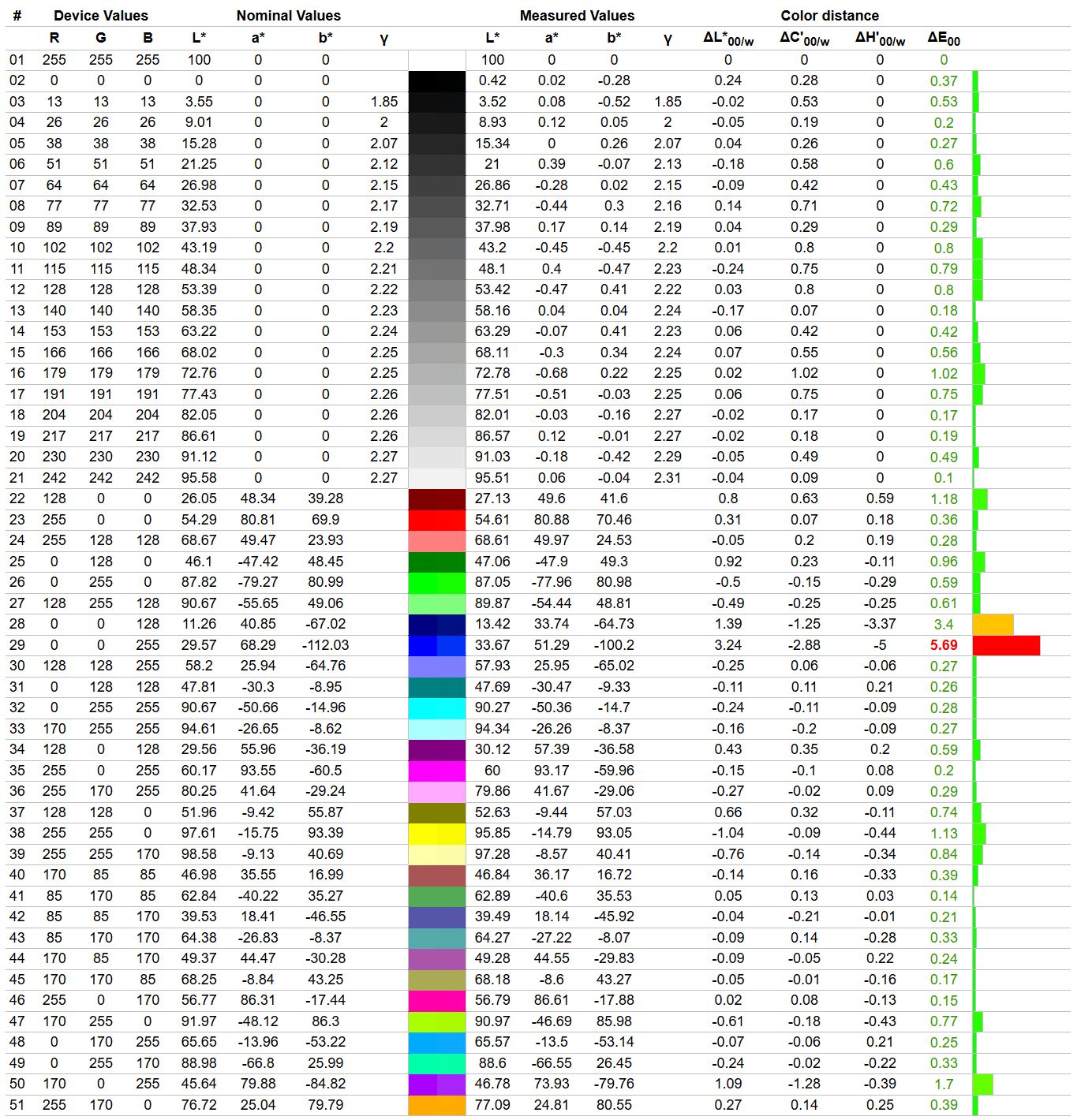Viewport: 1081px width, 1120px height.
Task: Click the hot pink swatch in row 46
Action: point(436,1000)
